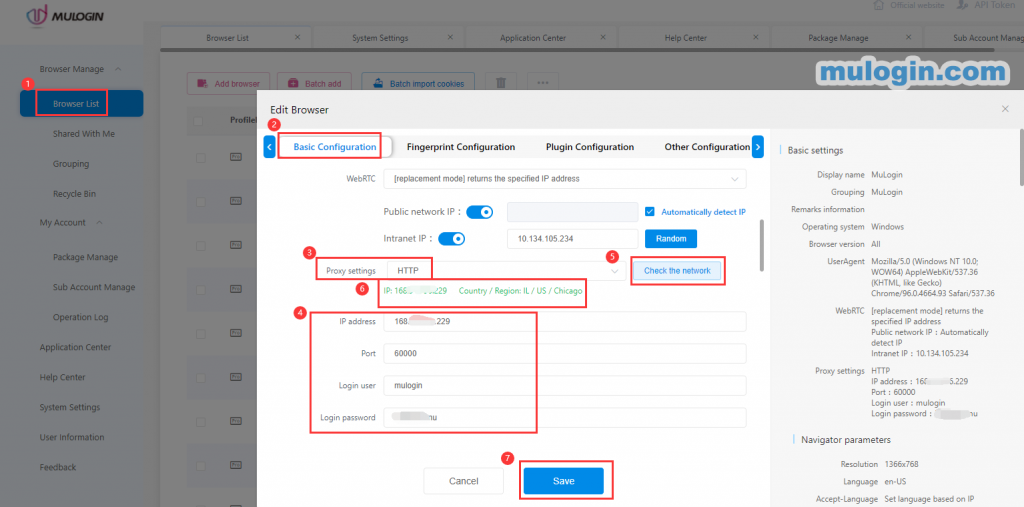1024x507 pixels.
Task: Toggle the Intranet IP switch
Action: [x=451, y=238]
